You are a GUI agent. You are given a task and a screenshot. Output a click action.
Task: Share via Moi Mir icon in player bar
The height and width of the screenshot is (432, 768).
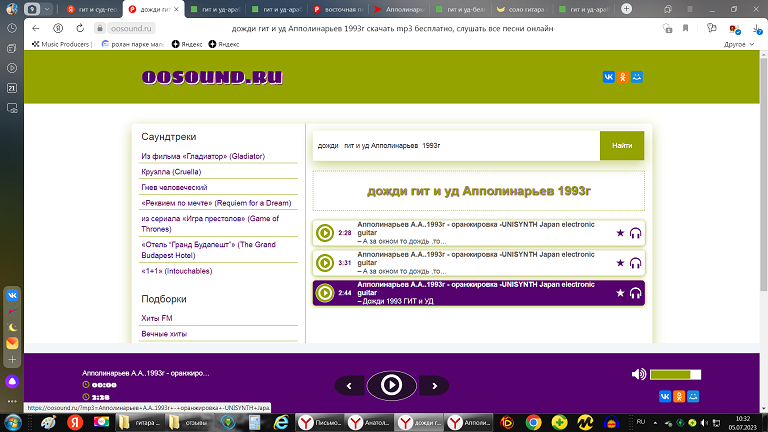(693, 396)
